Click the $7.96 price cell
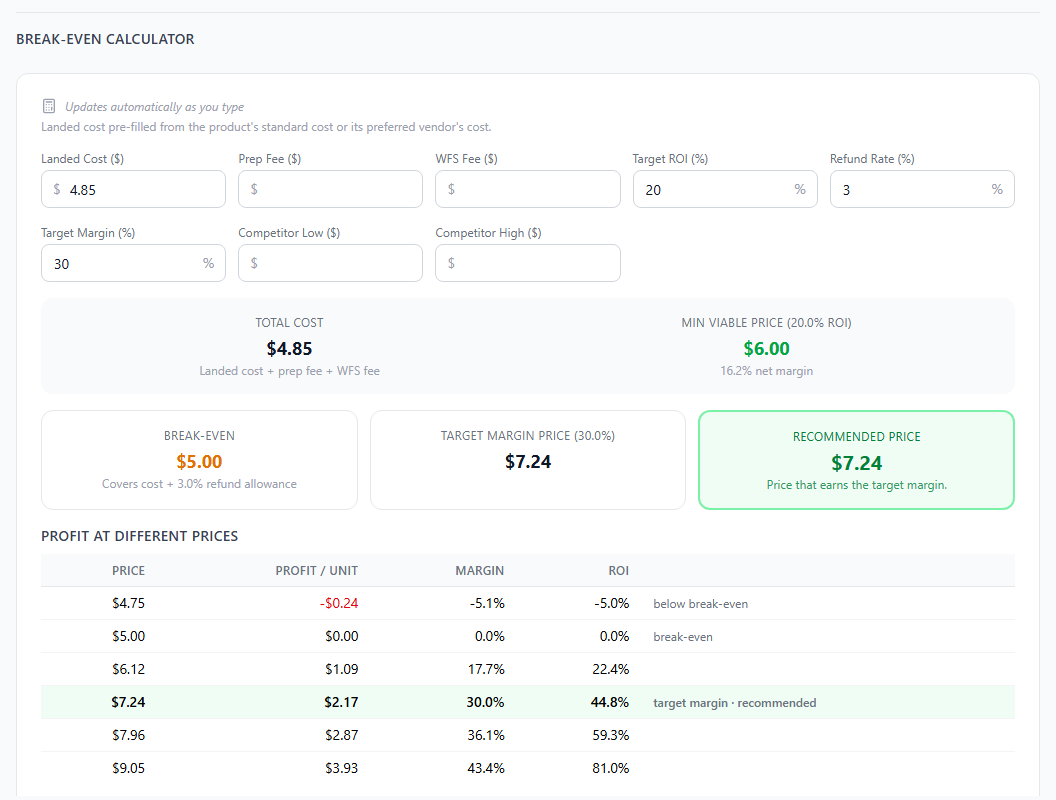 coord(129,735)
